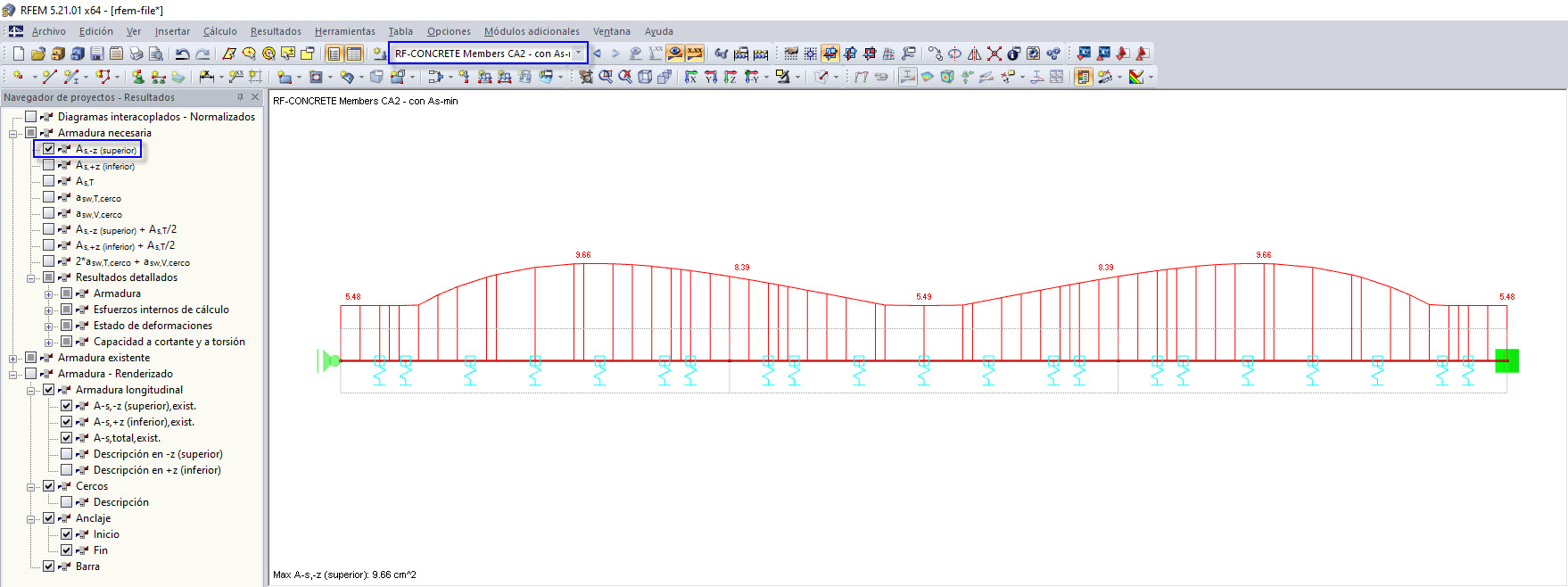Click the View in X direction icon
1568x587 pixels.
coord(691,77)
